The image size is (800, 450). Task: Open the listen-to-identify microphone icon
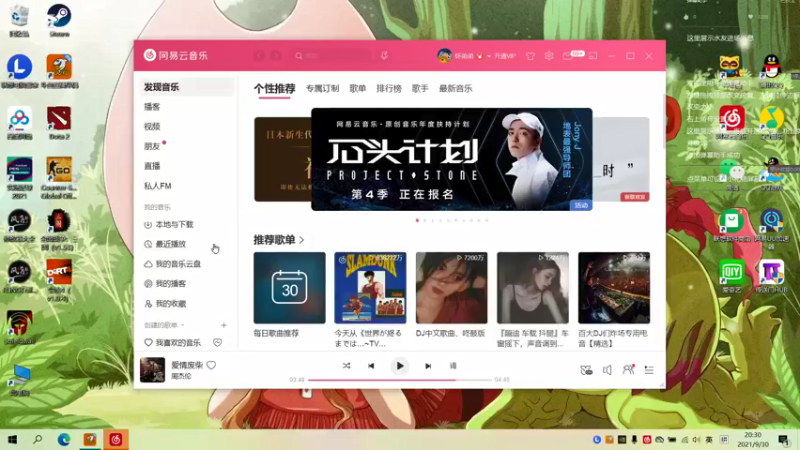point(384,56)
